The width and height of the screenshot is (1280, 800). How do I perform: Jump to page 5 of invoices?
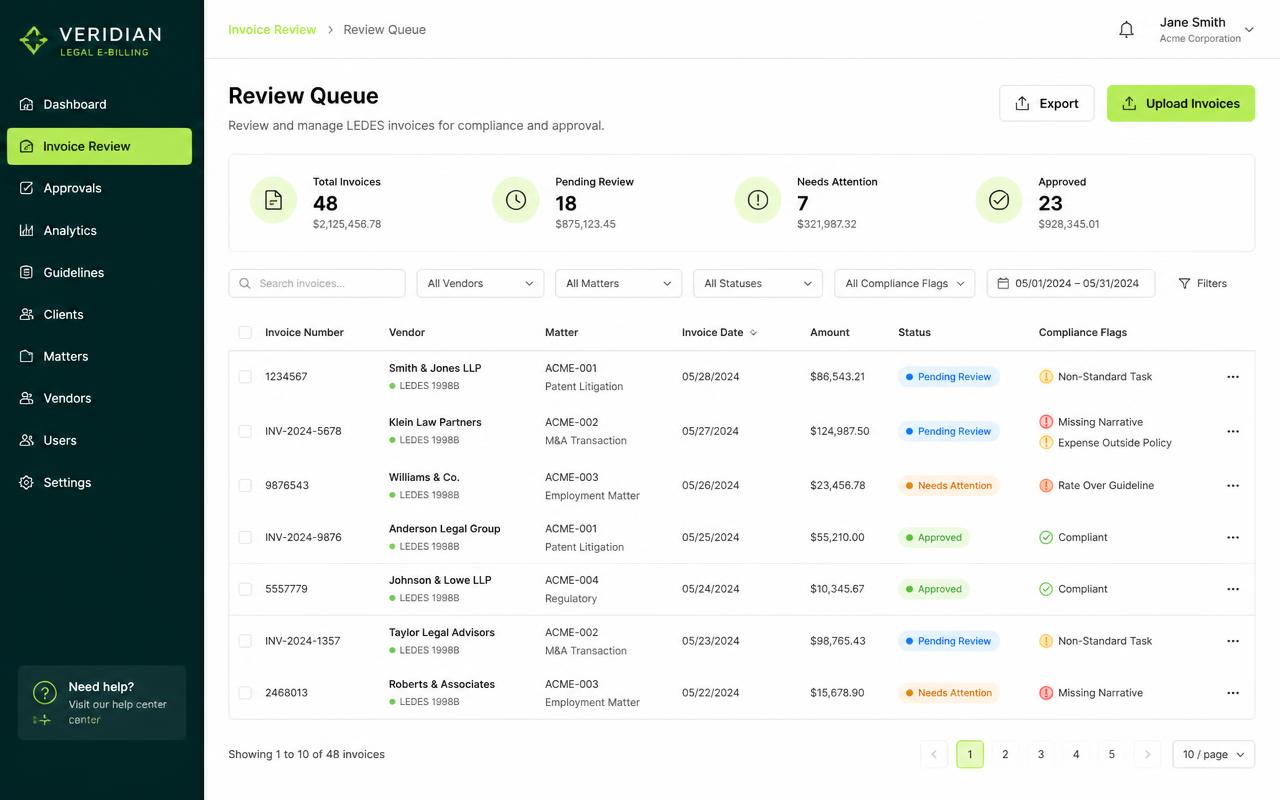click(1111, 755)
